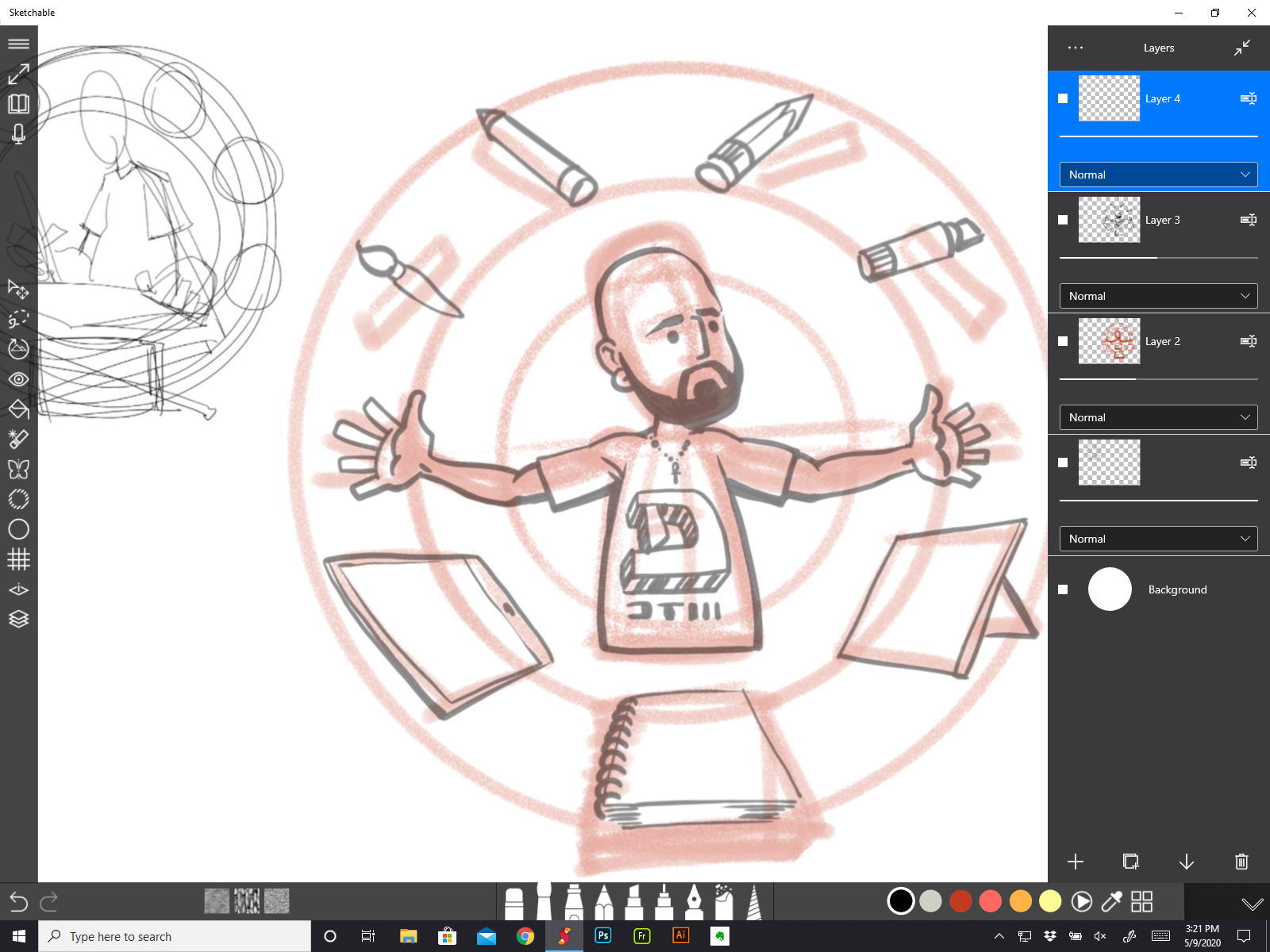Add a new layer with plus icon
This screenshot has width=1270, height=952.
point(1076,862)
